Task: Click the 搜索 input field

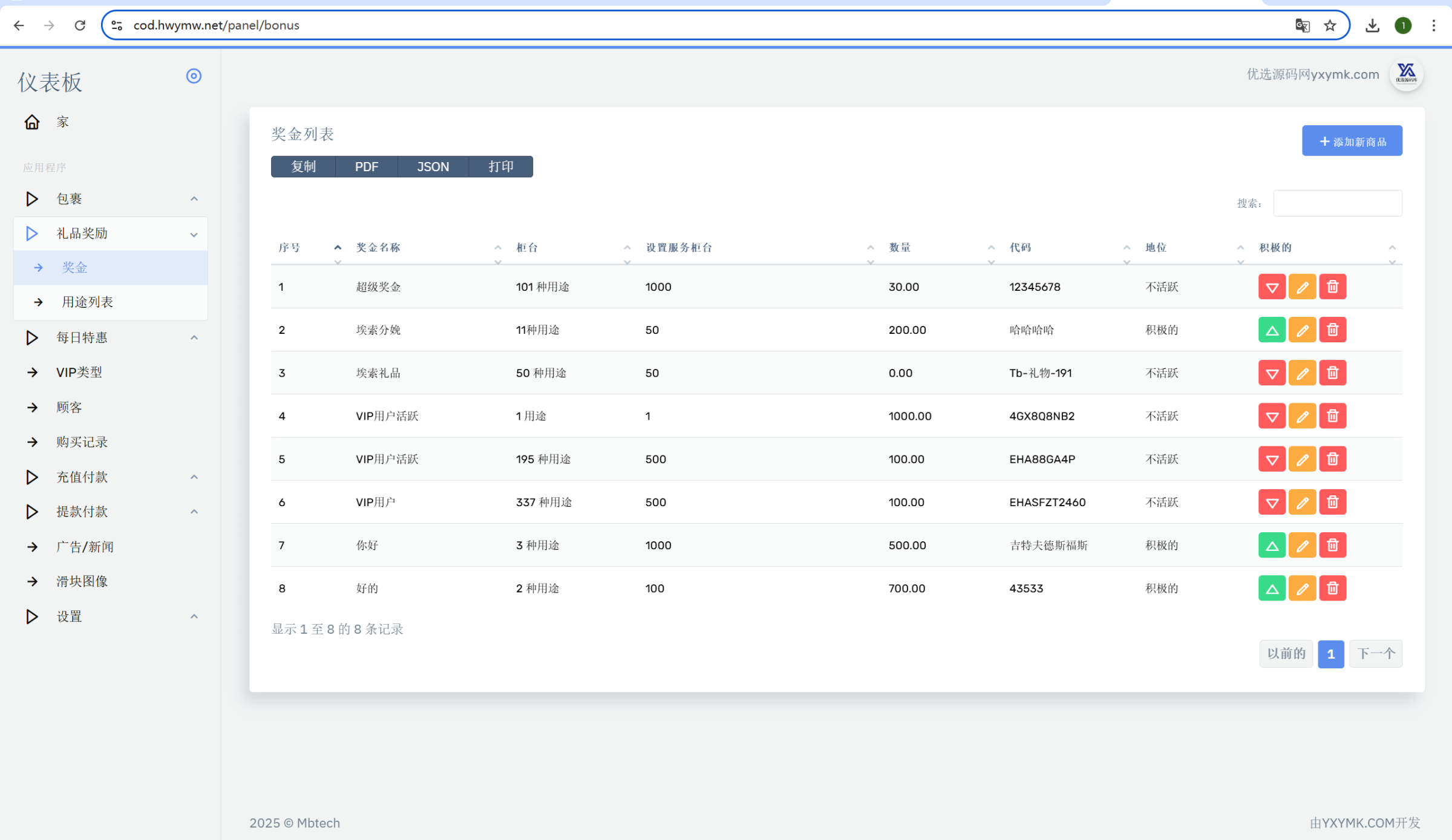Action: [x=1337, y=203]
